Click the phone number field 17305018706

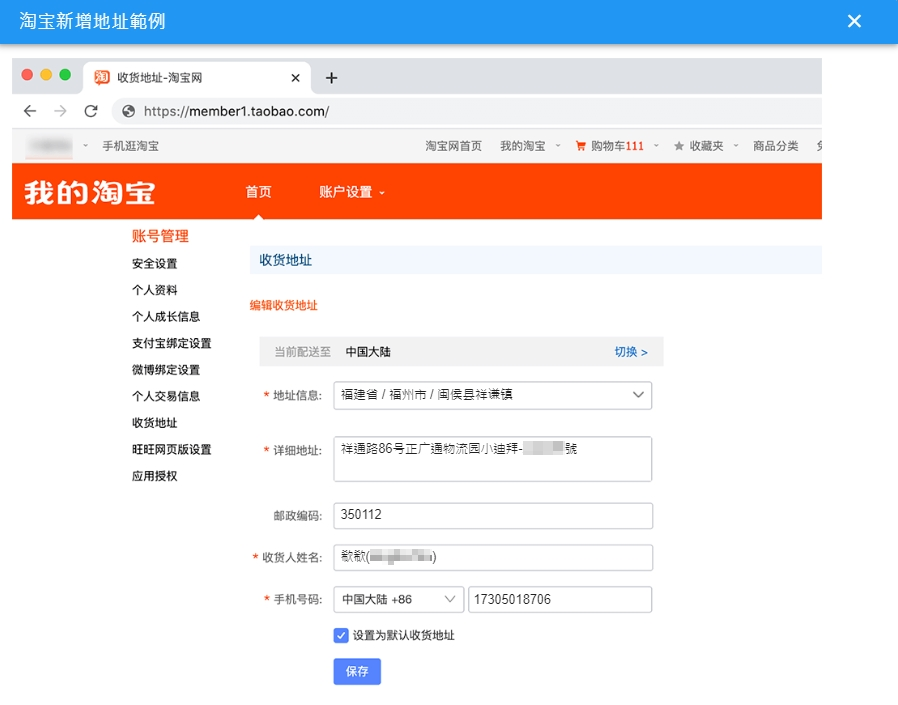pyautogui.click(x=560, y=600)
